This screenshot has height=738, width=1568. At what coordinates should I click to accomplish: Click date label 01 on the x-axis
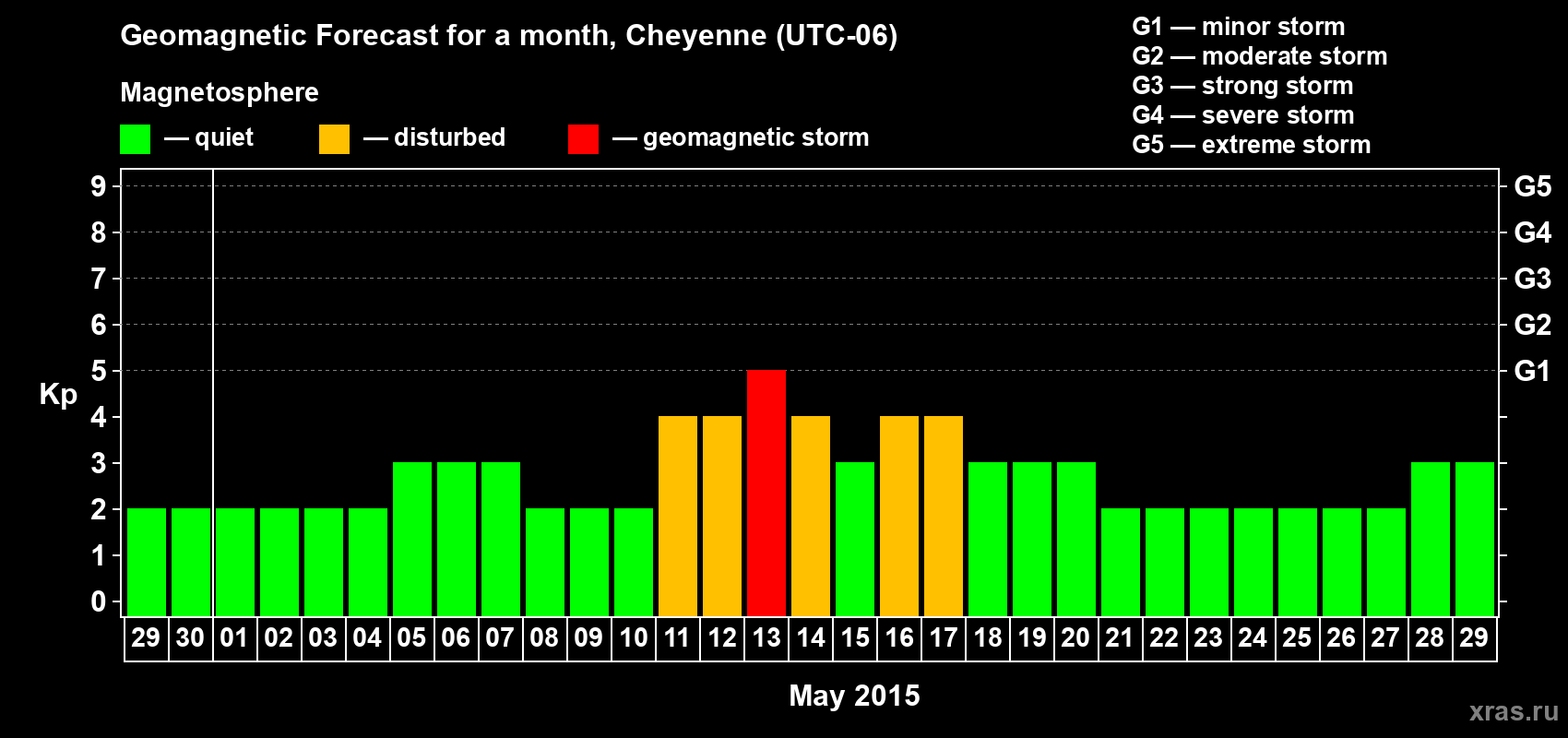tap(234, 637)
